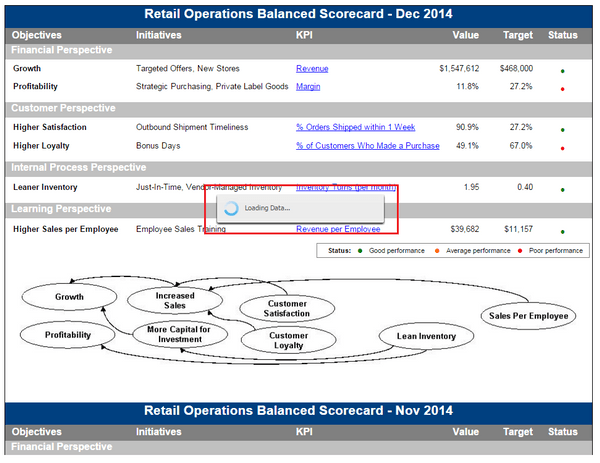Click the red status dot for Higher Loyalty
Screen dimensions: 600x463
562,148
